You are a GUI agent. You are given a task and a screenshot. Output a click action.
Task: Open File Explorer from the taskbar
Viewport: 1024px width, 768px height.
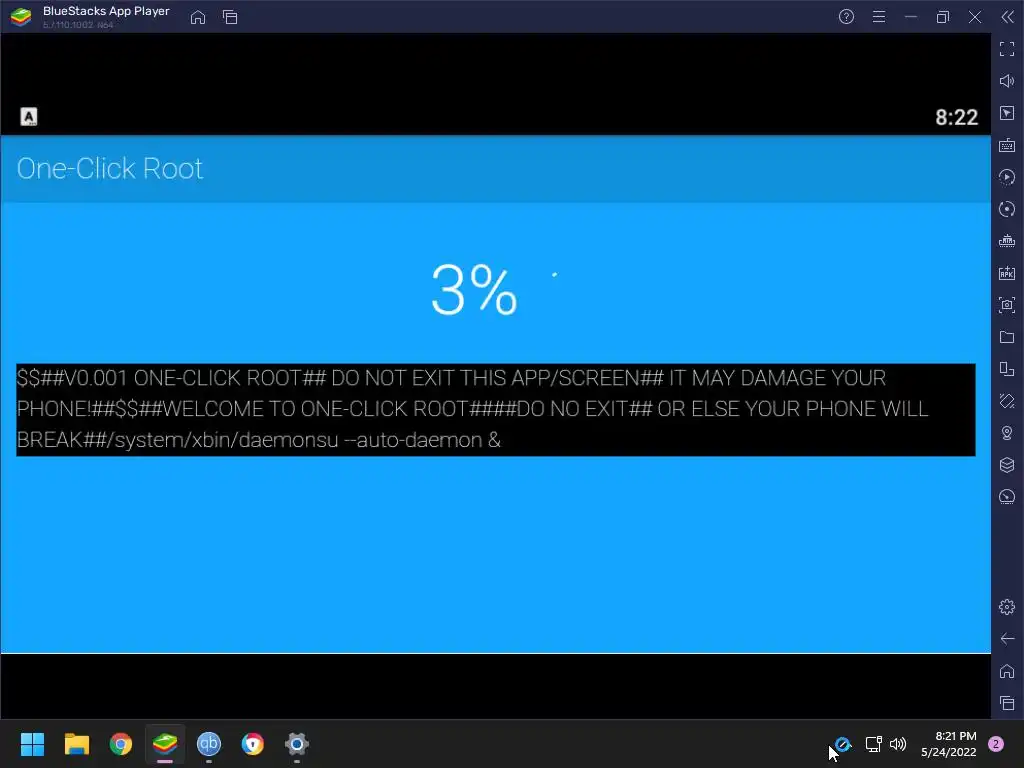[76, 744]
